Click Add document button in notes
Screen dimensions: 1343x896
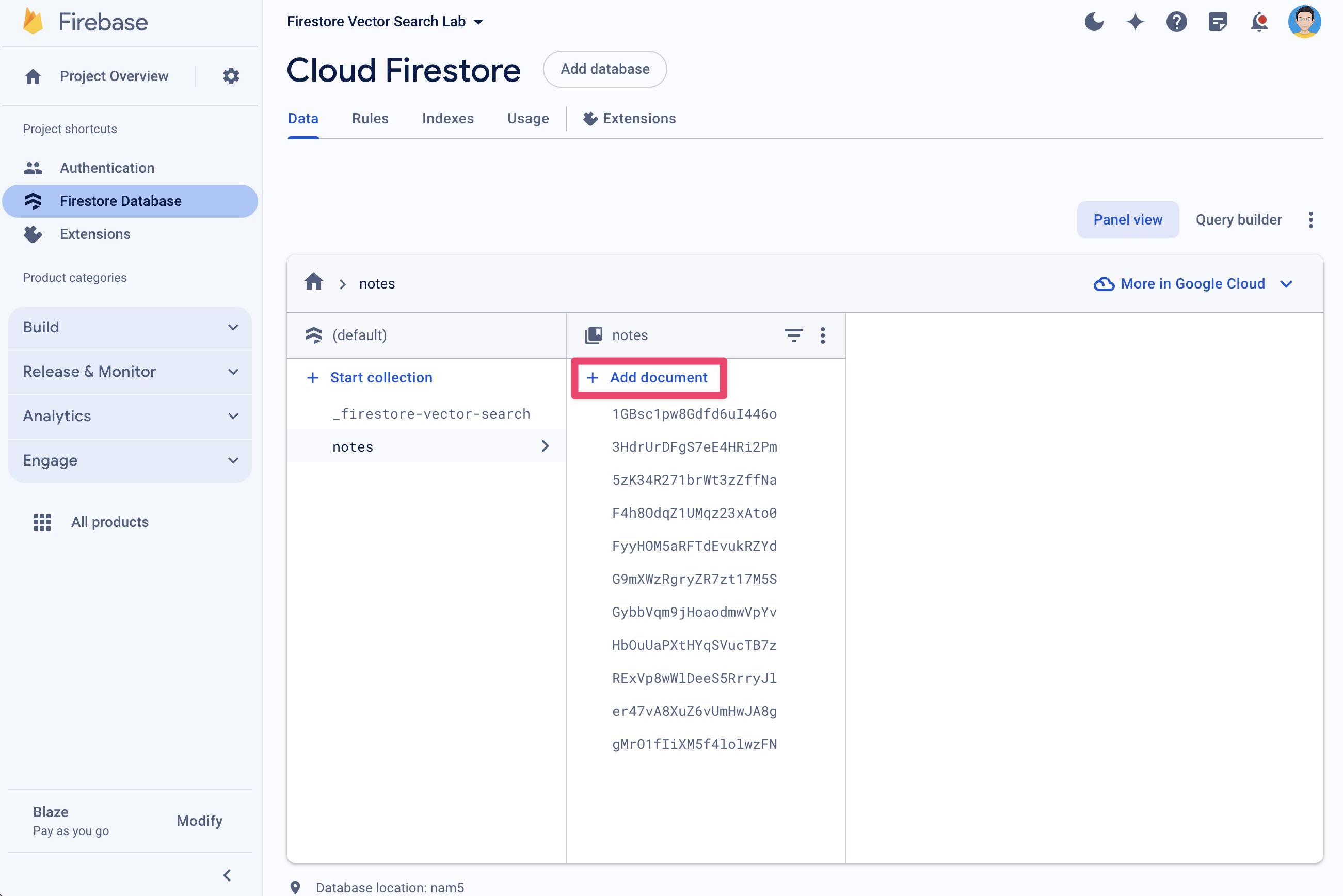point(648,377)
